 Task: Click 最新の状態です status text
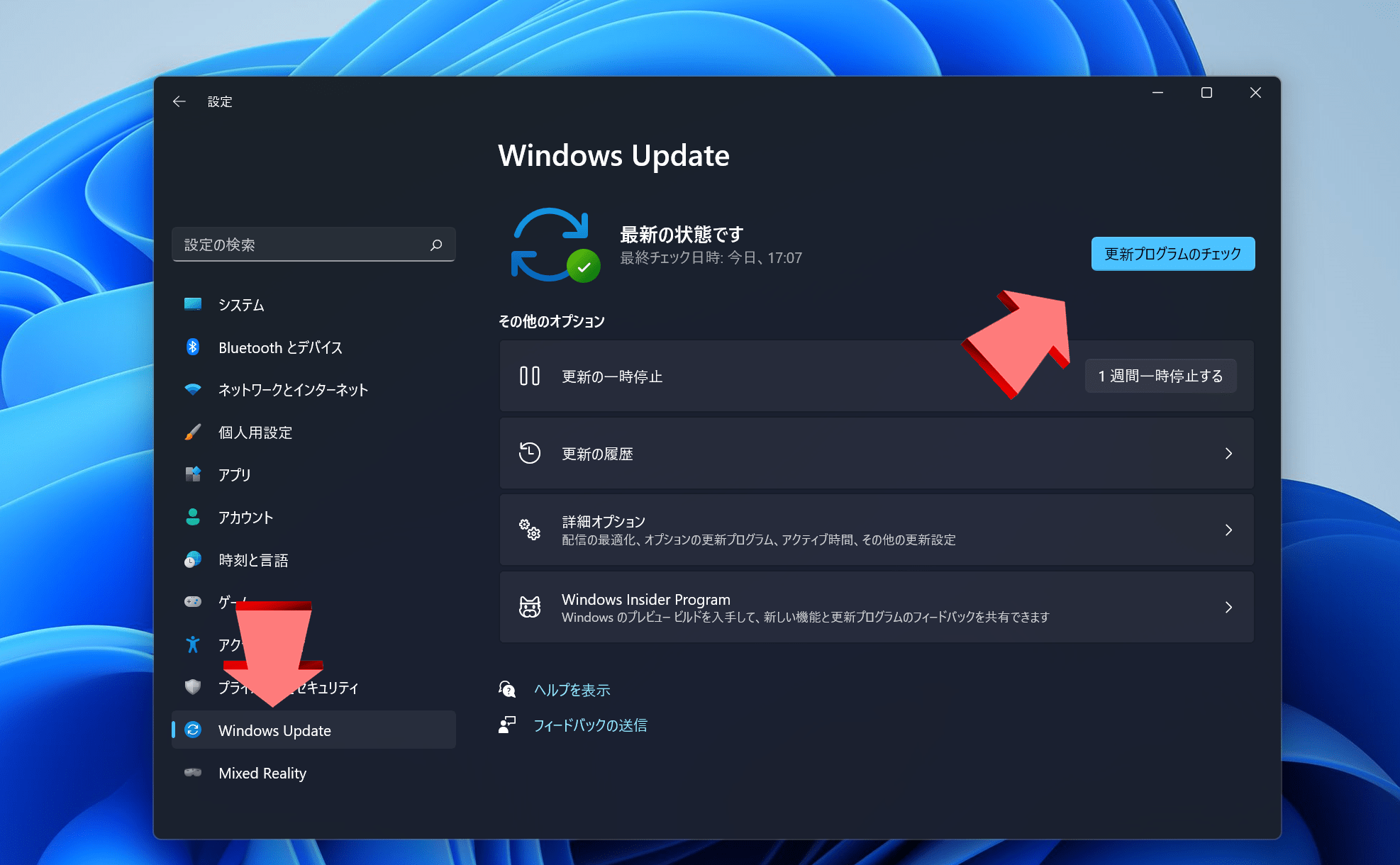click(682, 234)
